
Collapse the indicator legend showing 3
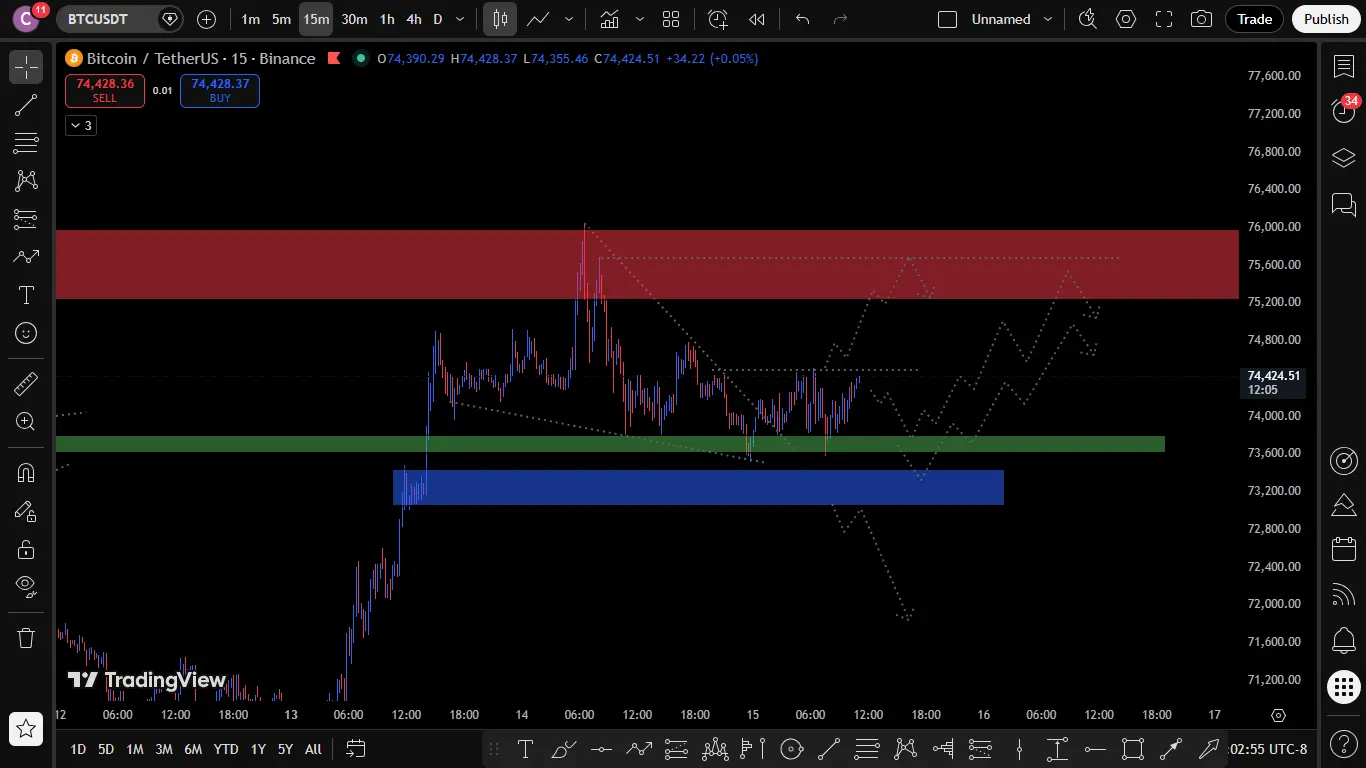pyautogui.click(x=81, y=125)
